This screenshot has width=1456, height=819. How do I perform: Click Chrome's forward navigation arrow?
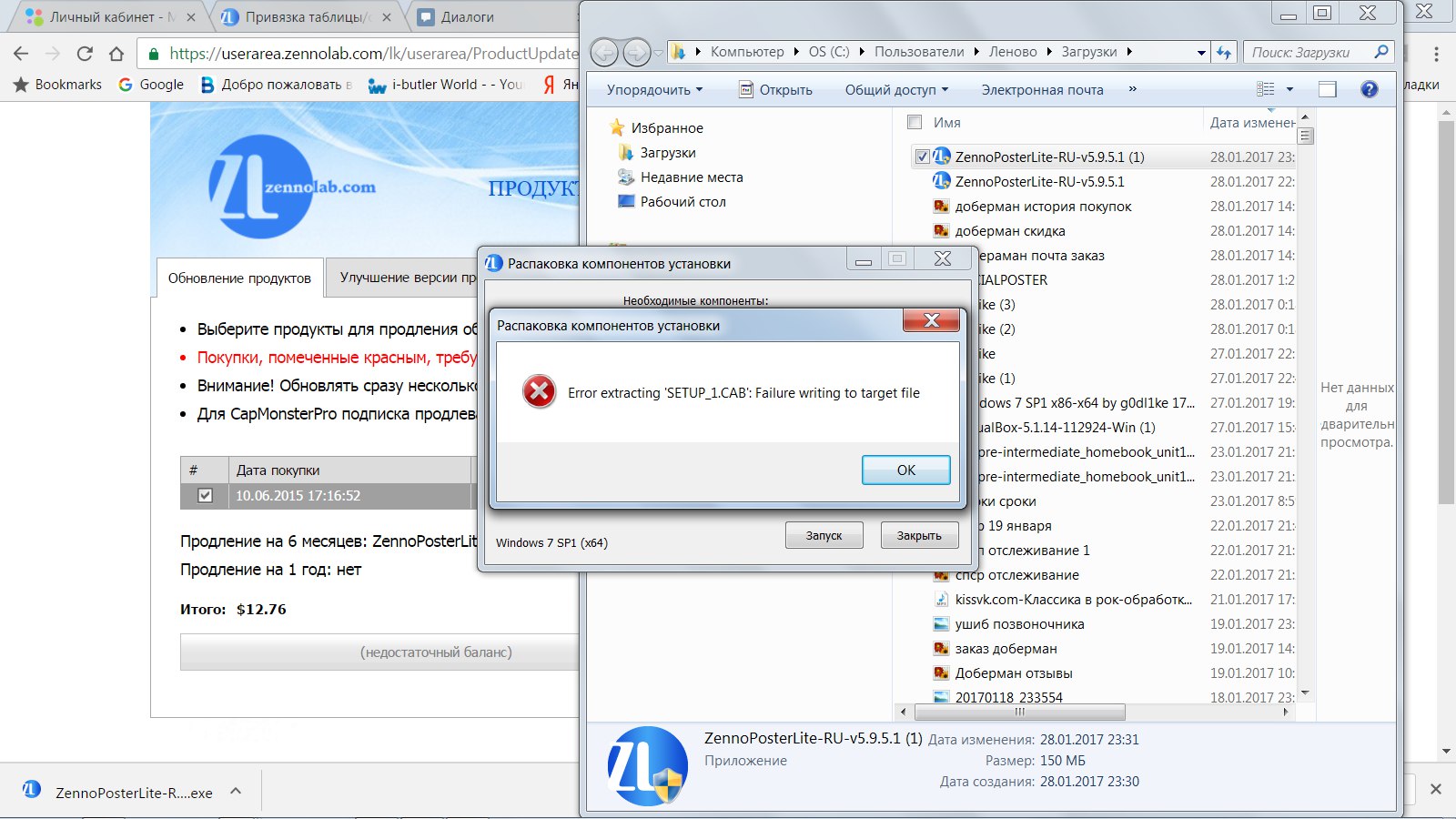tap(53, 54)
